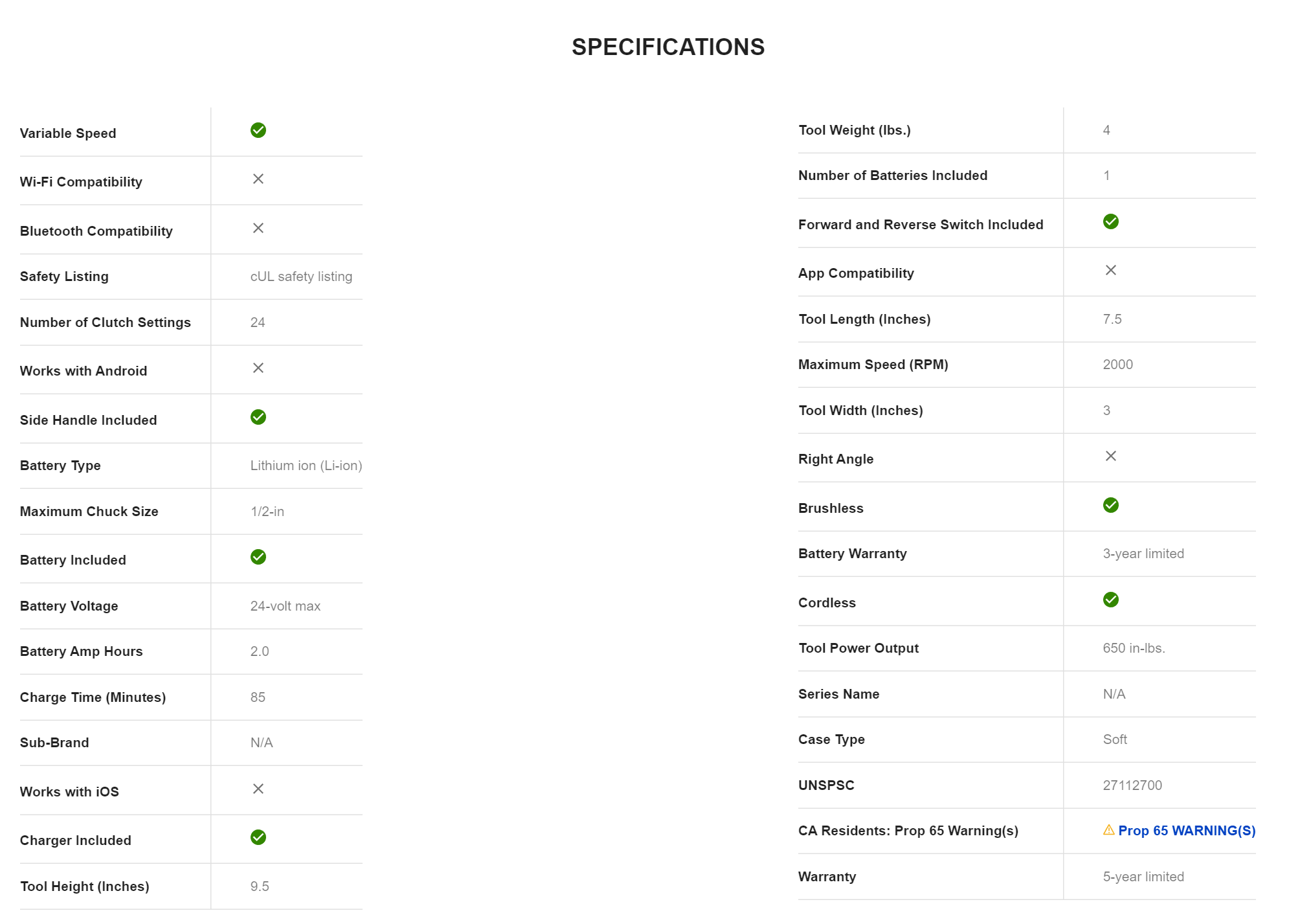Click the yellow Prop 65 warning triangle
1300x924 pixels.
coord(1109,830)
